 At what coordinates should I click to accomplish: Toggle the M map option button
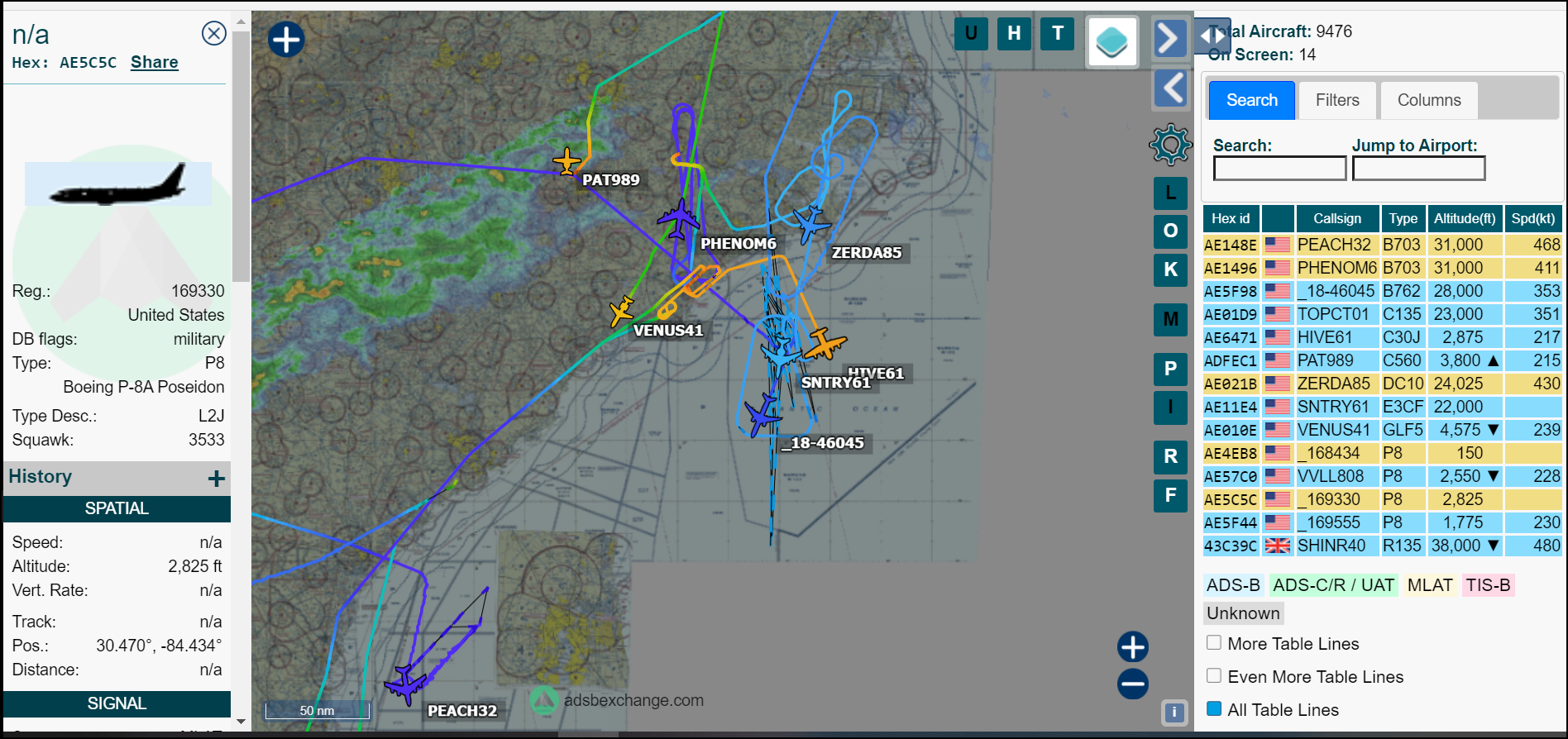pos(1170,319)
